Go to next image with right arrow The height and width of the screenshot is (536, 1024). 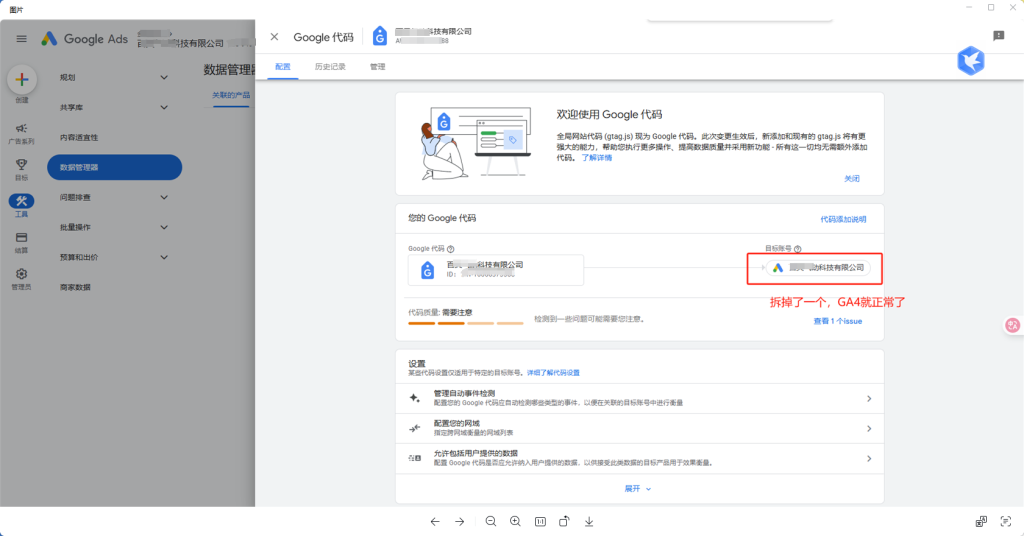(x=460, y=522)
